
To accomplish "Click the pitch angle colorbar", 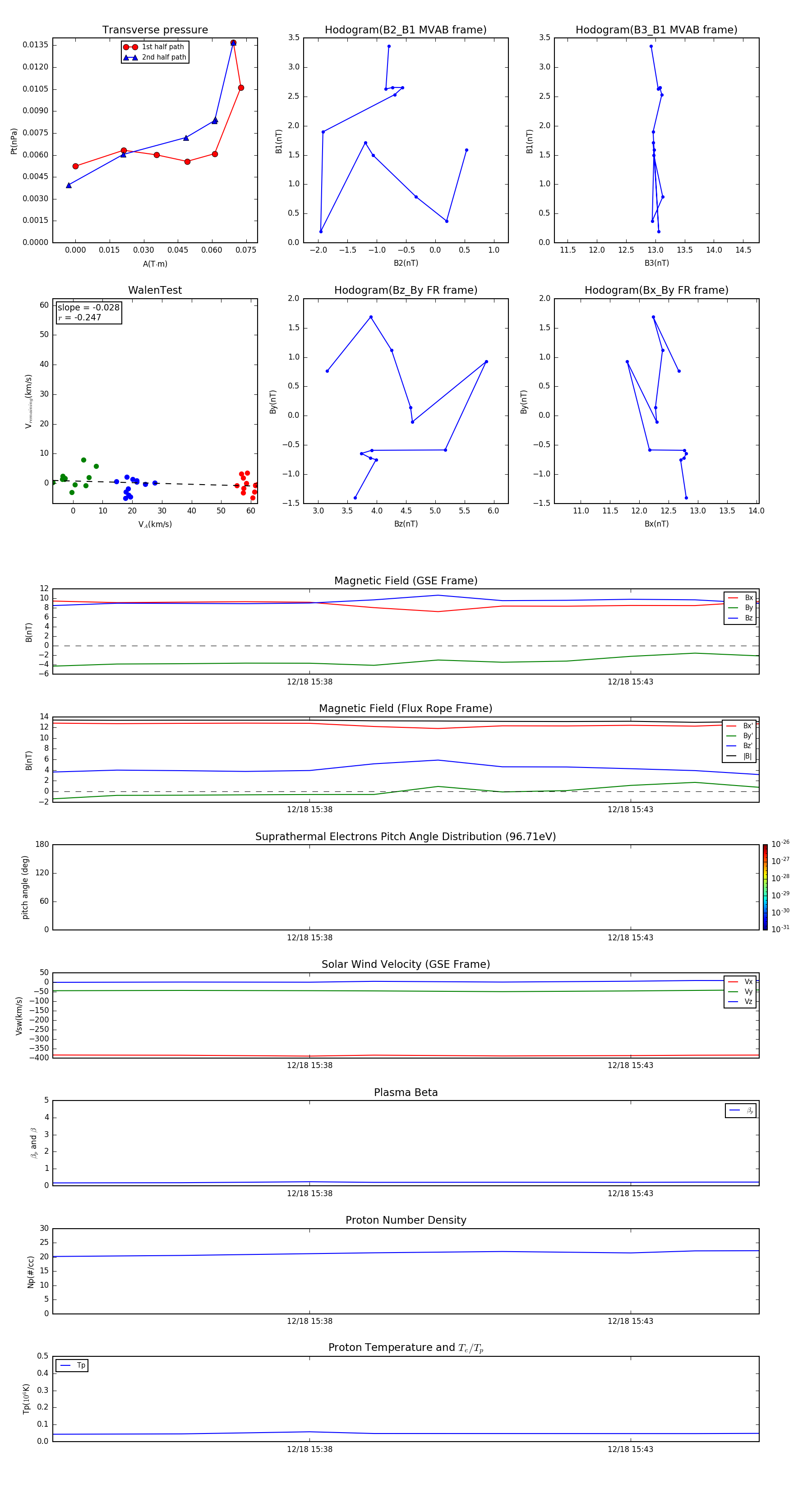I will (765, 887).
